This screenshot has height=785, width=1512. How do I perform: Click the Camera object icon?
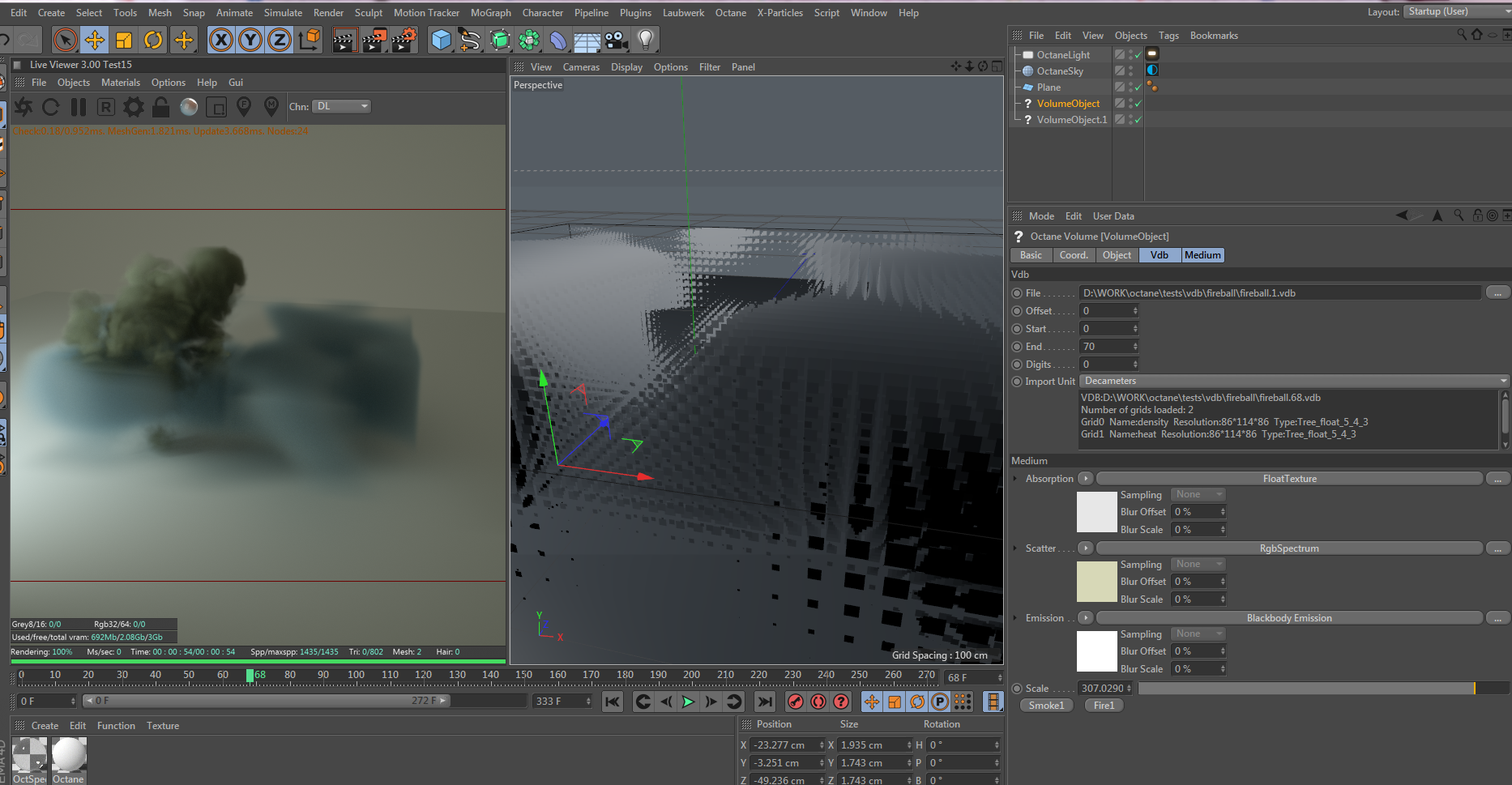[616, 40]
